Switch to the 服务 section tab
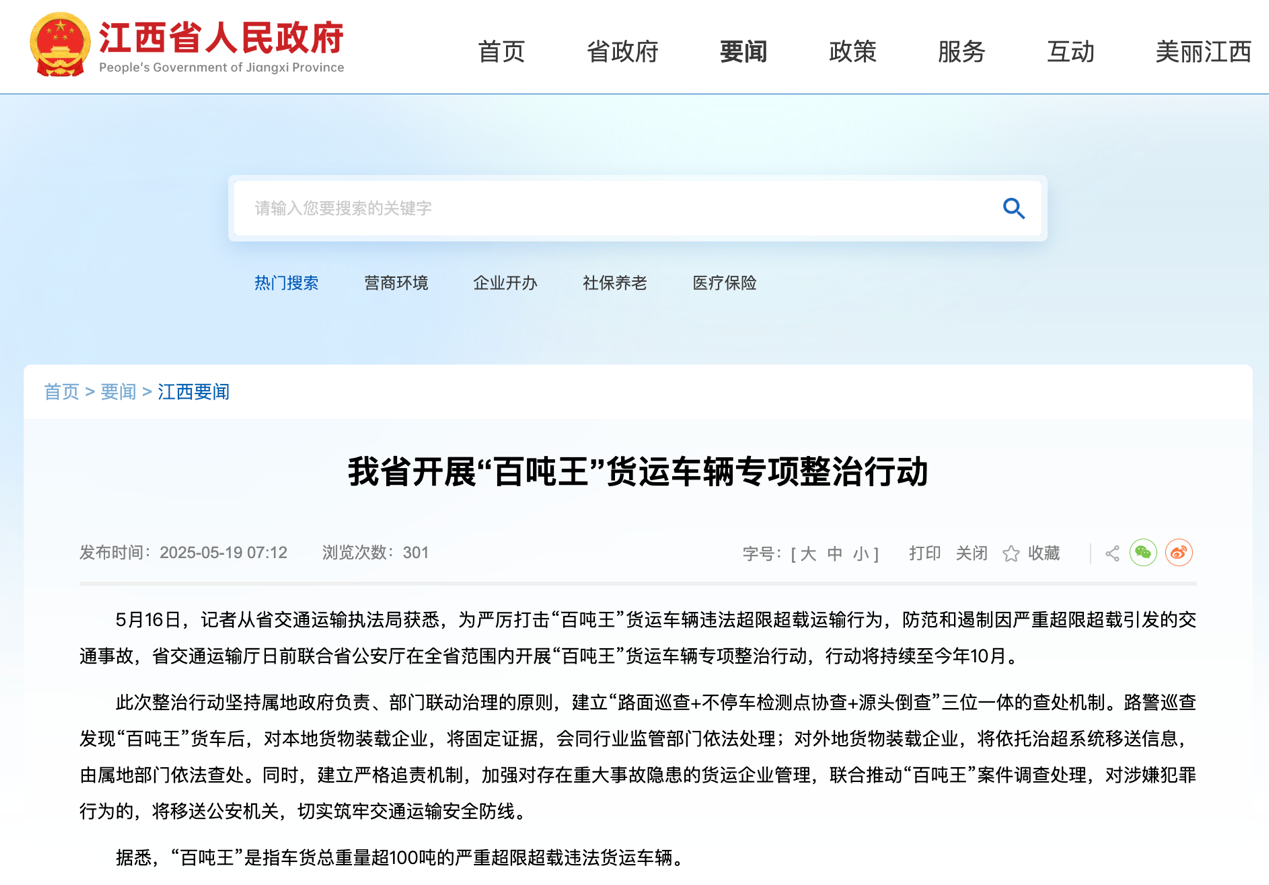 coord(961,53)
